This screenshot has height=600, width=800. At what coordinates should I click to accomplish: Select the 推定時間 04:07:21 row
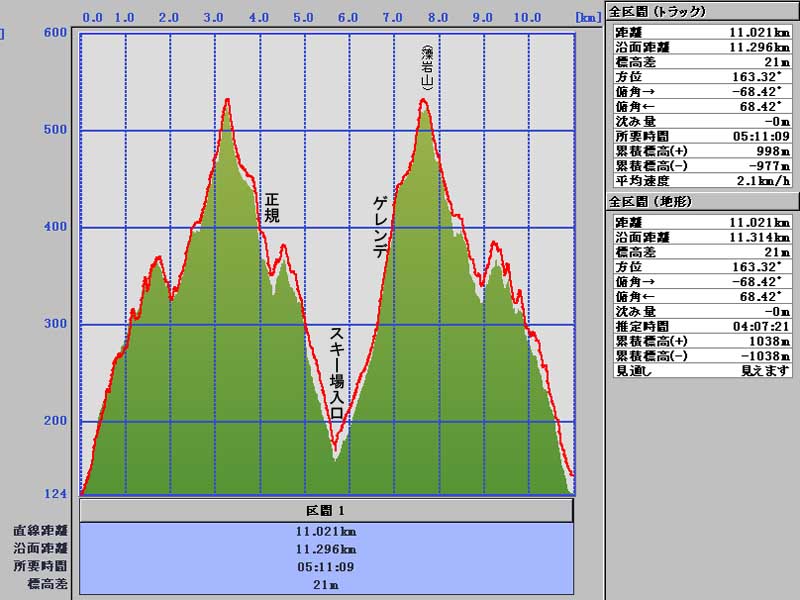tap(702, 326)
